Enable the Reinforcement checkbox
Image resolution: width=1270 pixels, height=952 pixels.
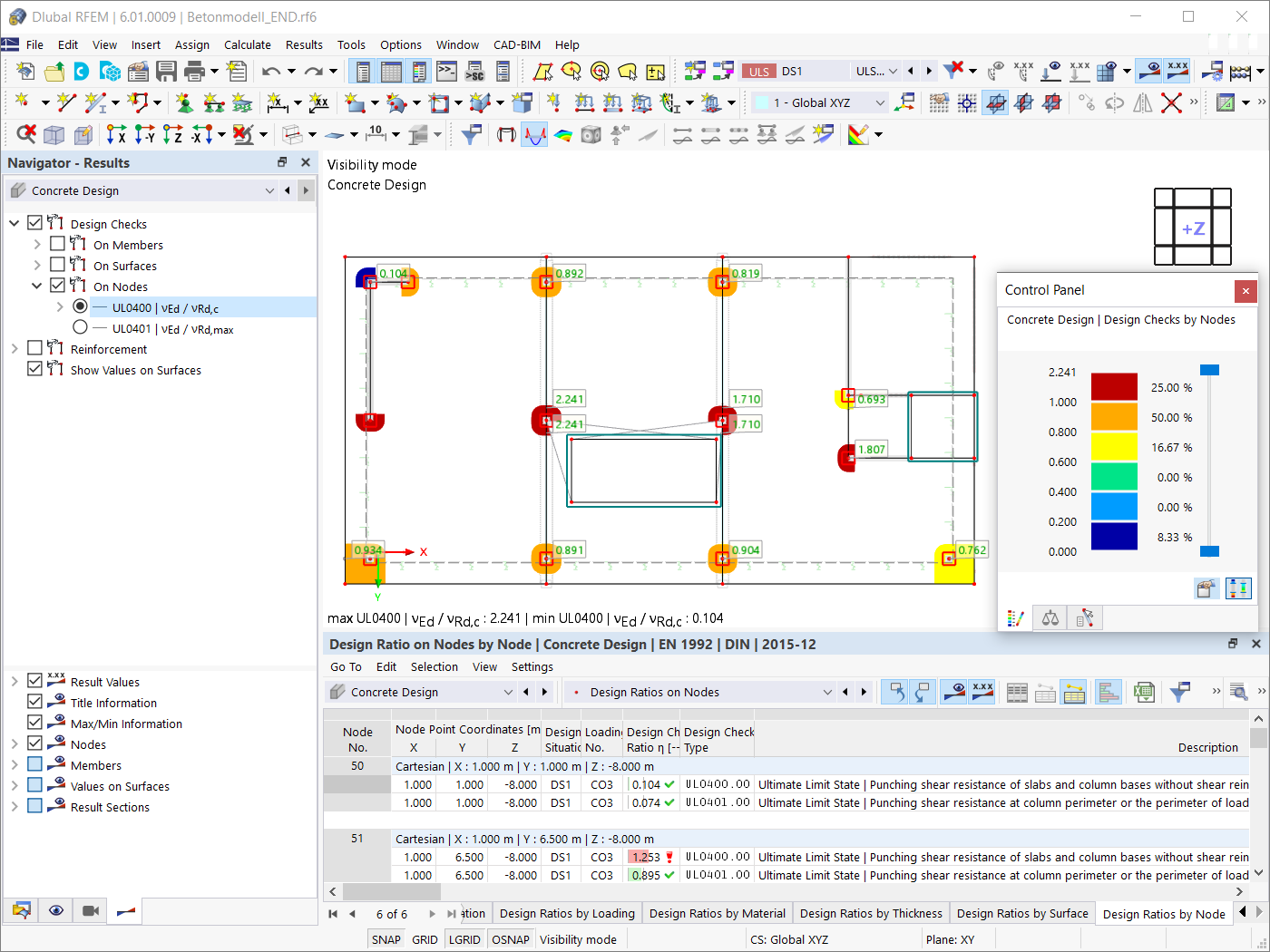point(34,348)
